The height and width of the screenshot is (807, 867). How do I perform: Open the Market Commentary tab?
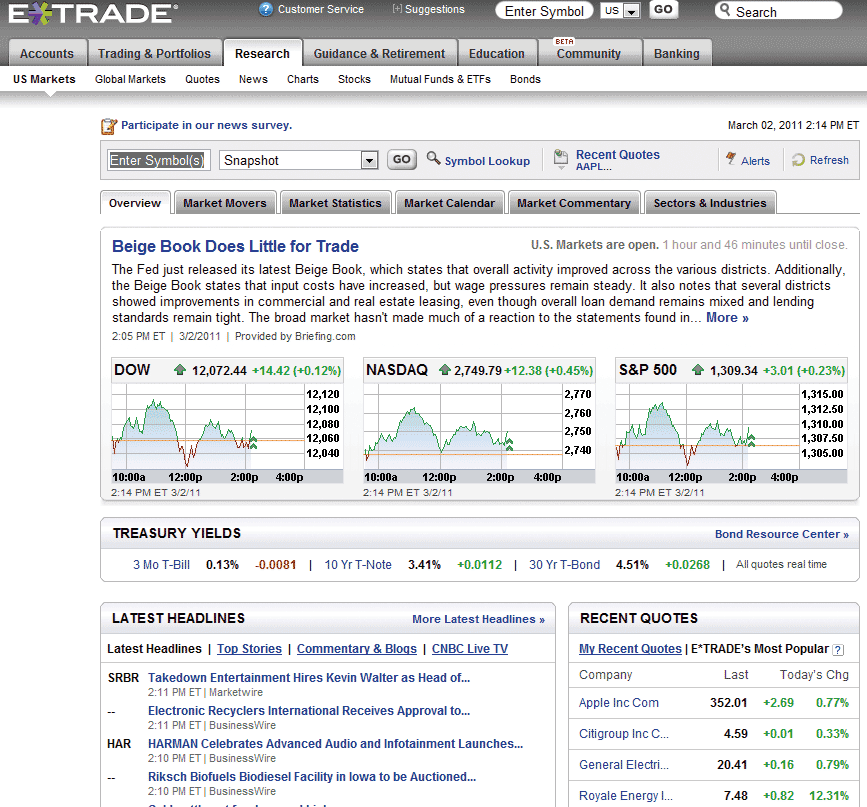[x=574, y=203]
